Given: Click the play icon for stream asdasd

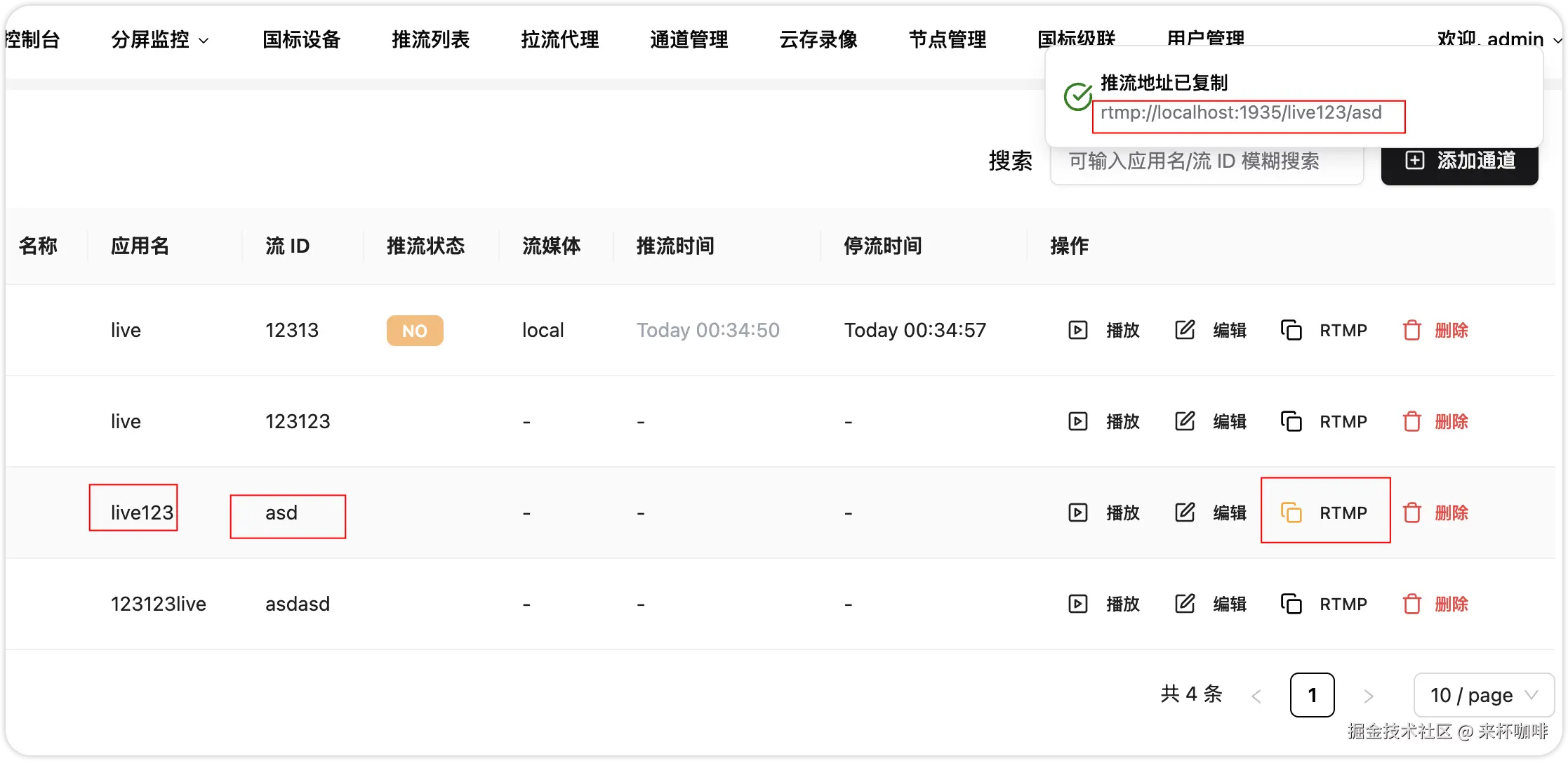Looking at the screenshot, I should [1077, 604].
